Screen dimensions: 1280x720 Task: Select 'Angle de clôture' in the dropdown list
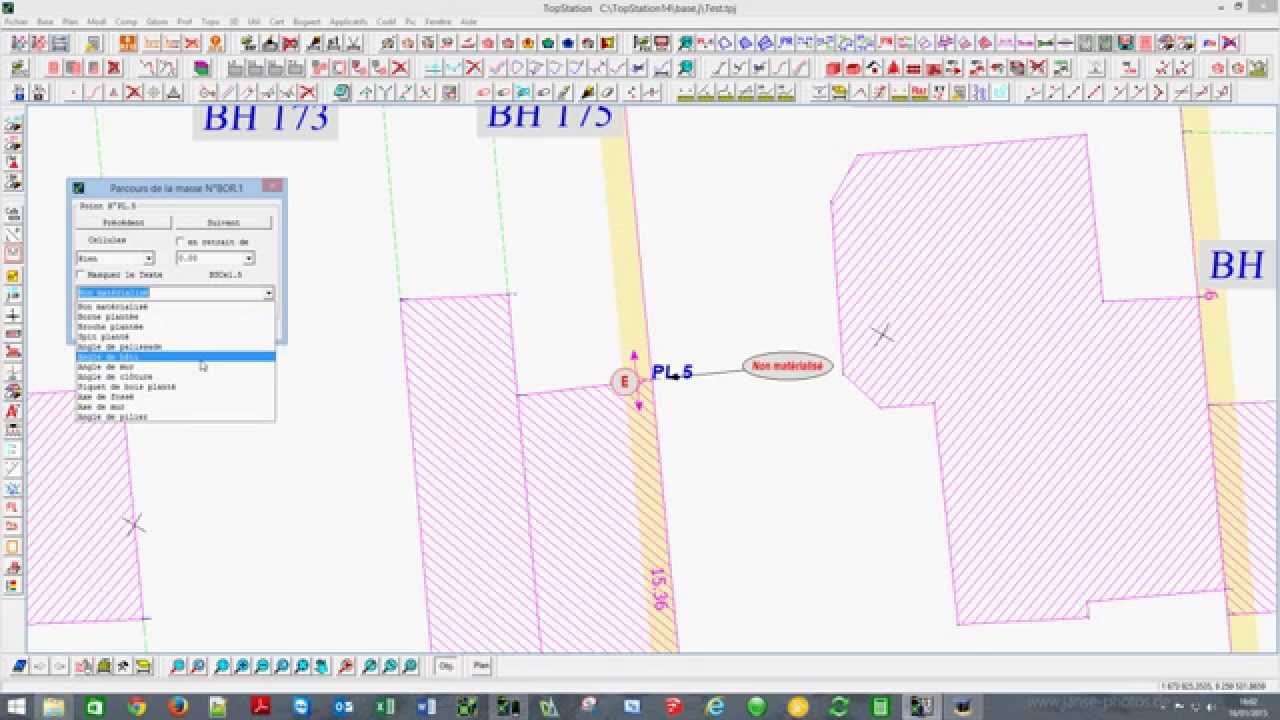click(175, 377)
